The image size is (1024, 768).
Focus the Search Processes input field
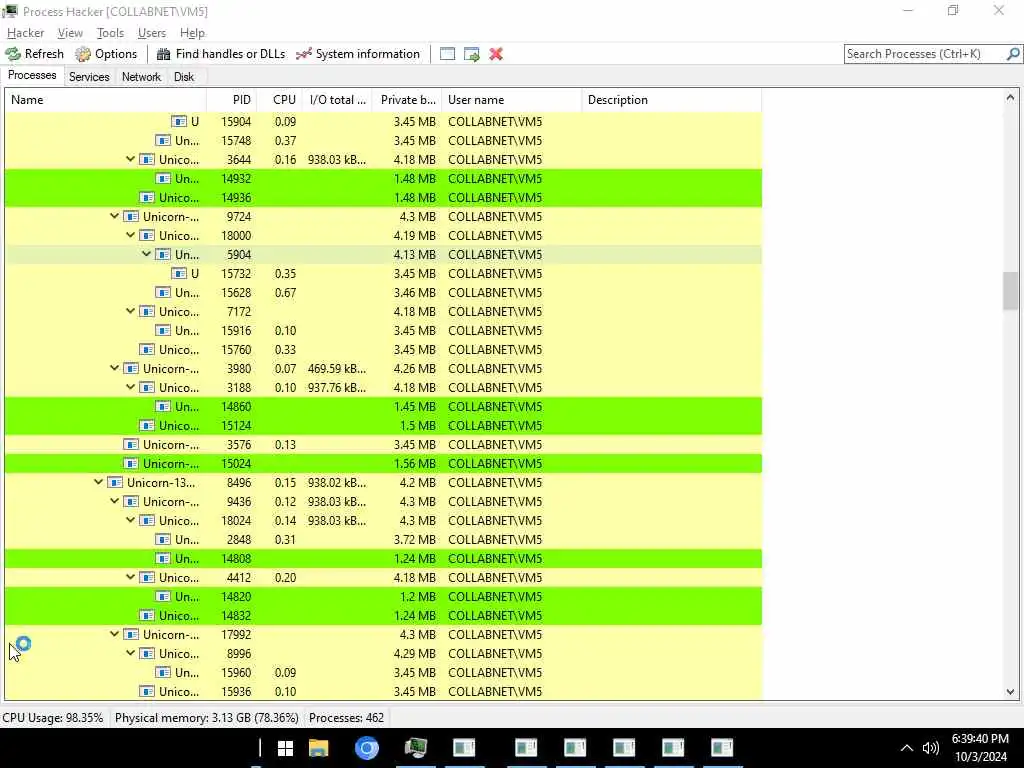pos(925,54)
